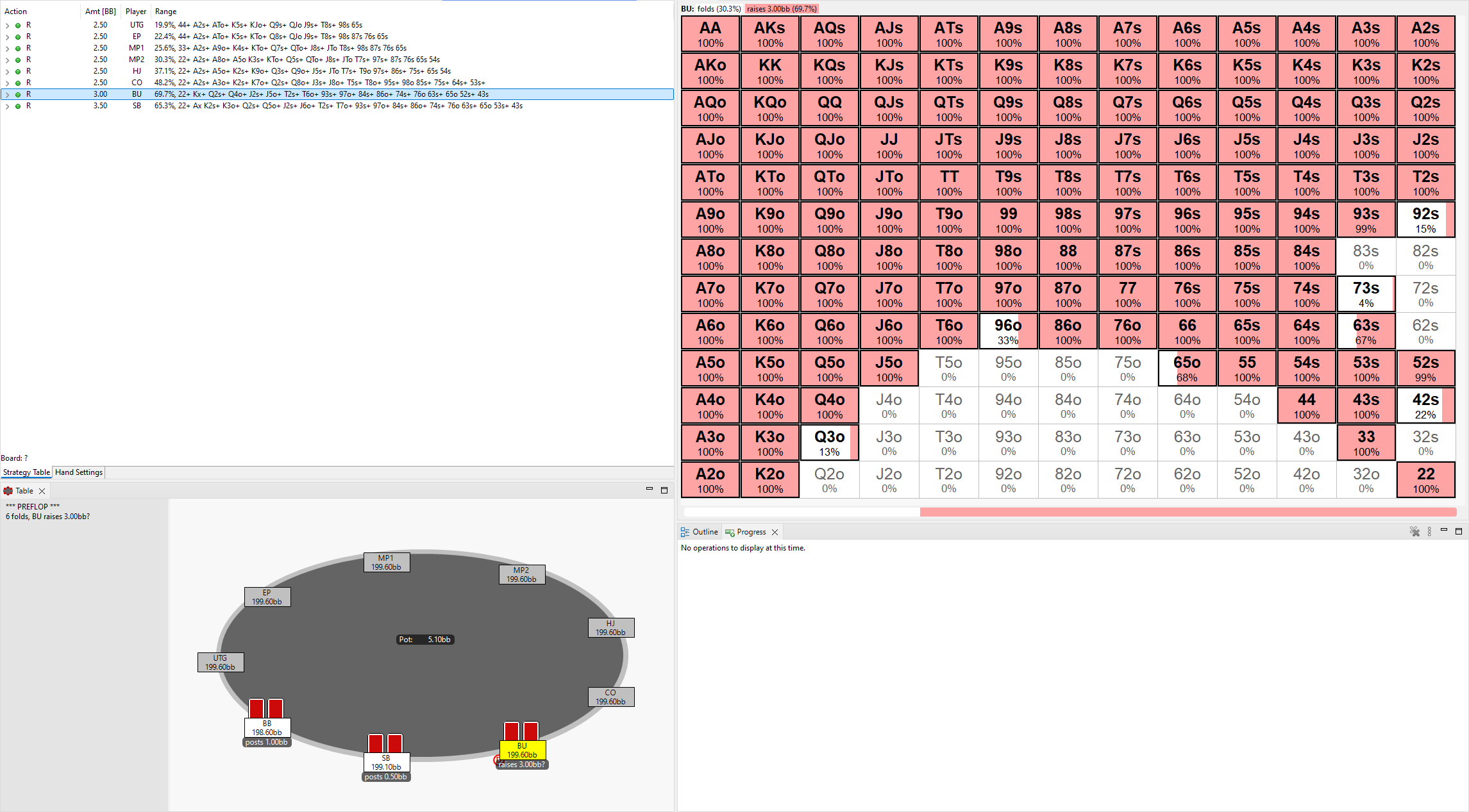This screenshot has width=1469, height=812.
Task: Click the red dealer button near BU
Action: point(496,759)
